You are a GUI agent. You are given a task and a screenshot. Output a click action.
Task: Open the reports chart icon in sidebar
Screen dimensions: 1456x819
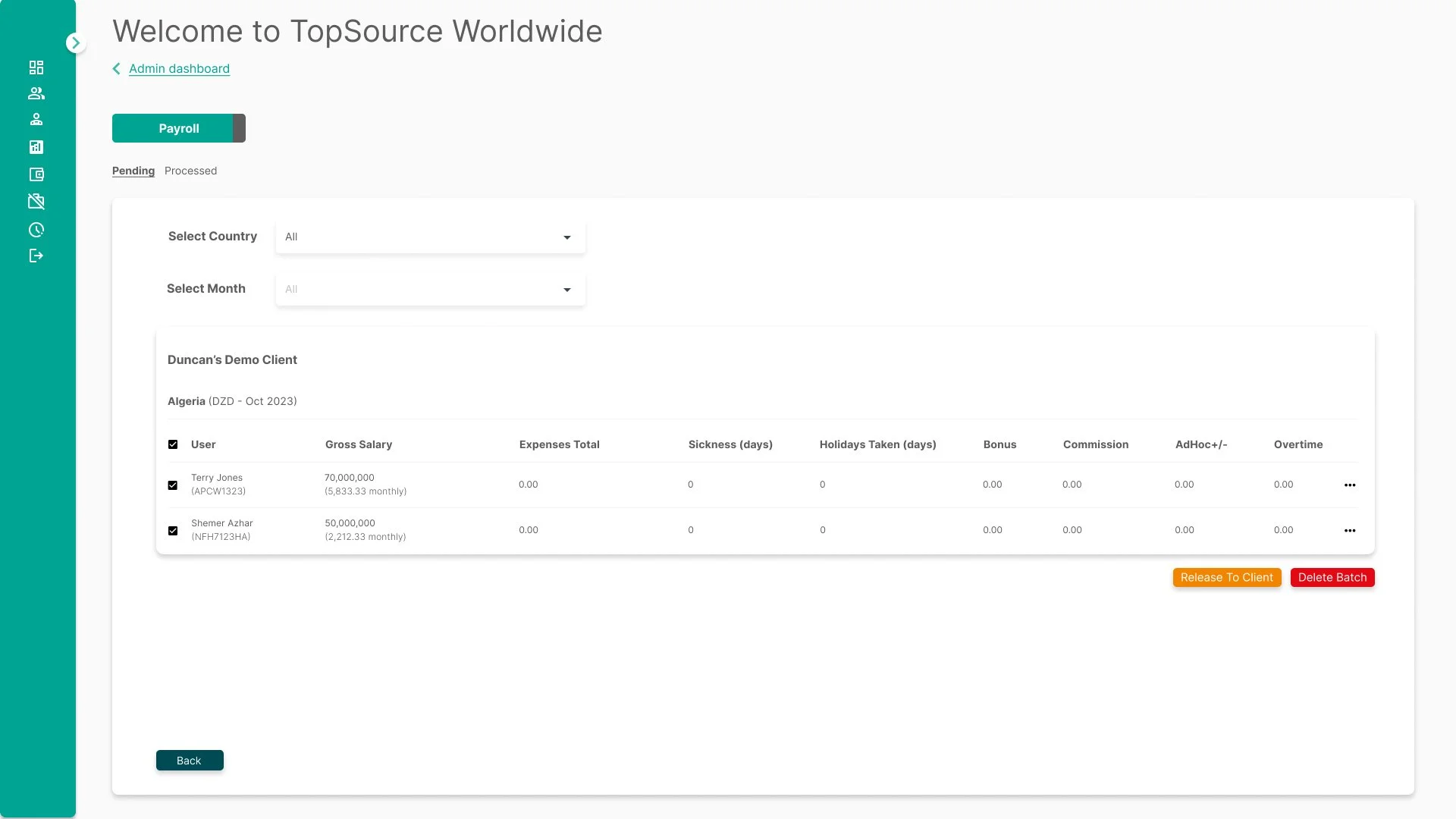pos(36,147)
